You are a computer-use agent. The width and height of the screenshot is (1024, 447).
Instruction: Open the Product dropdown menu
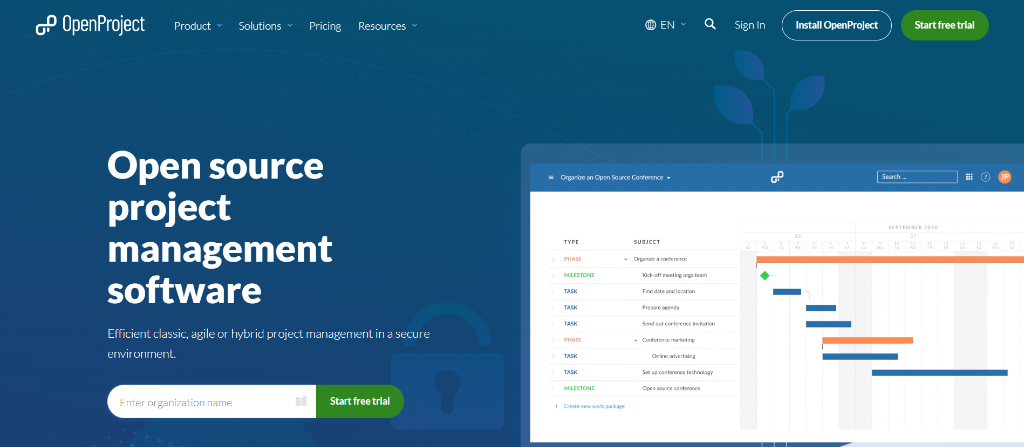pos(198,26)
